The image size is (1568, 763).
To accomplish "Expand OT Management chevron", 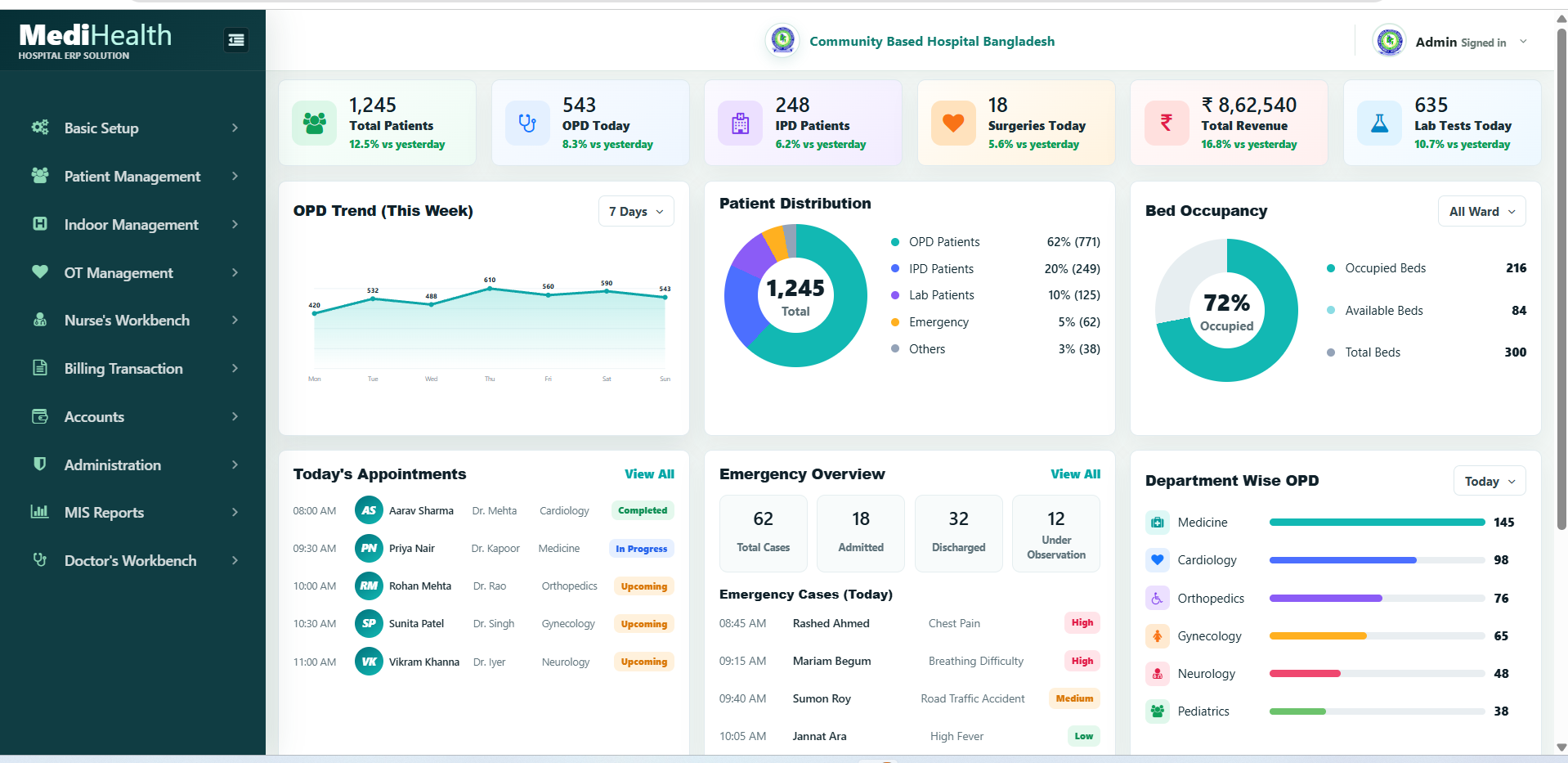I will coord(235,272).
